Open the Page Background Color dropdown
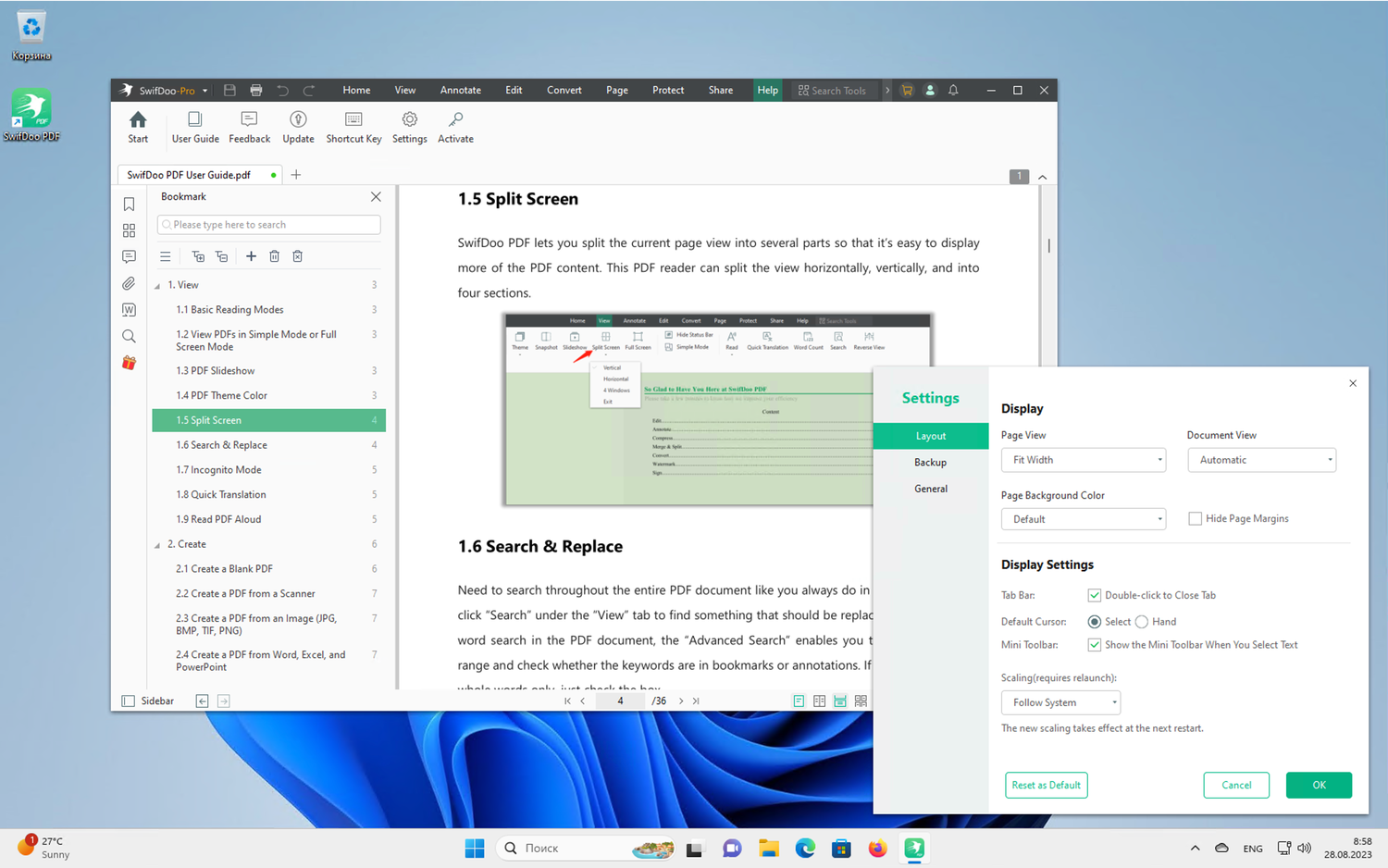 1084,519
